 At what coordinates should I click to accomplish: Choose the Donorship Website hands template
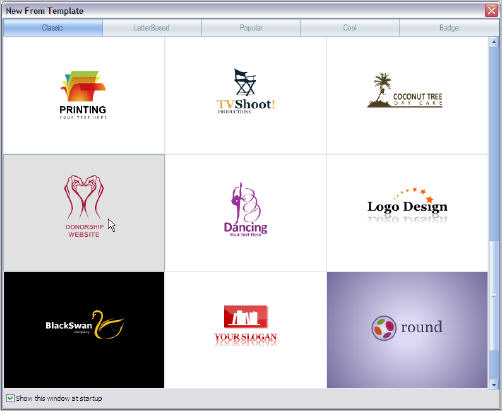pos(84,213)
